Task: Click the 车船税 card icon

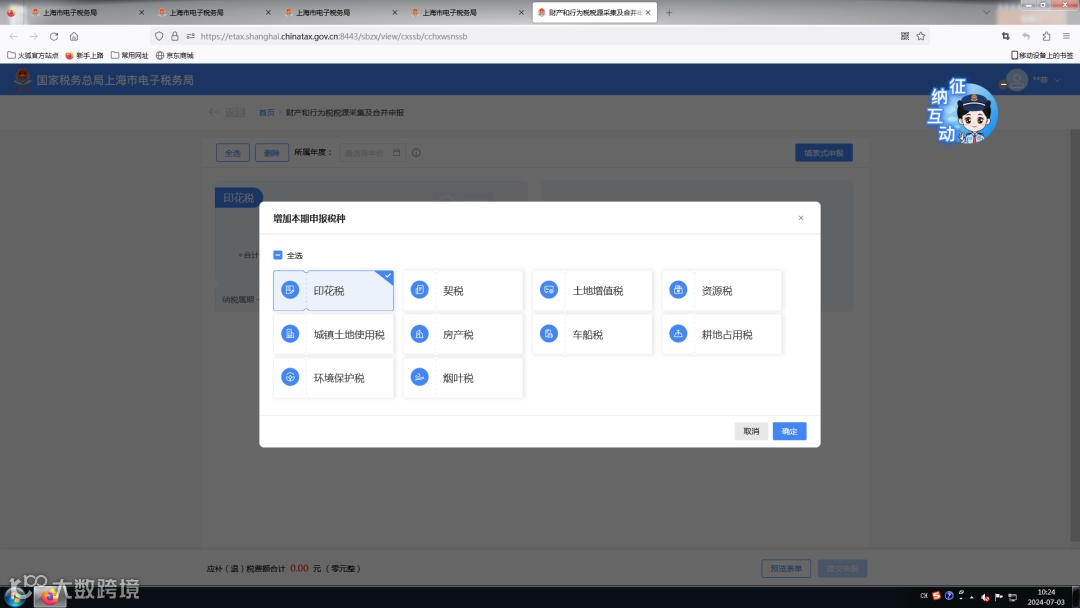Action: 549,333
